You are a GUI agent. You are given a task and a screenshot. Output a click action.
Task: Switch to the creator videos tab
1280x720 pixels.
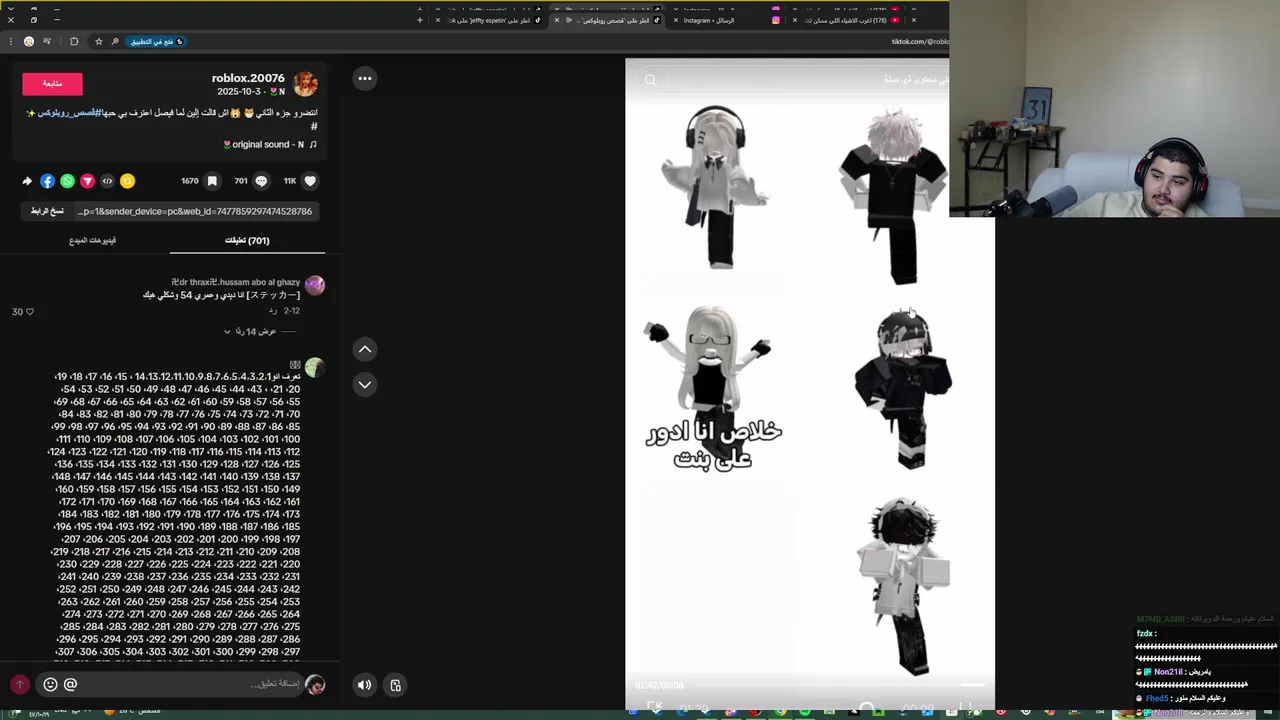pyautogui.click(x=92, y=240)
